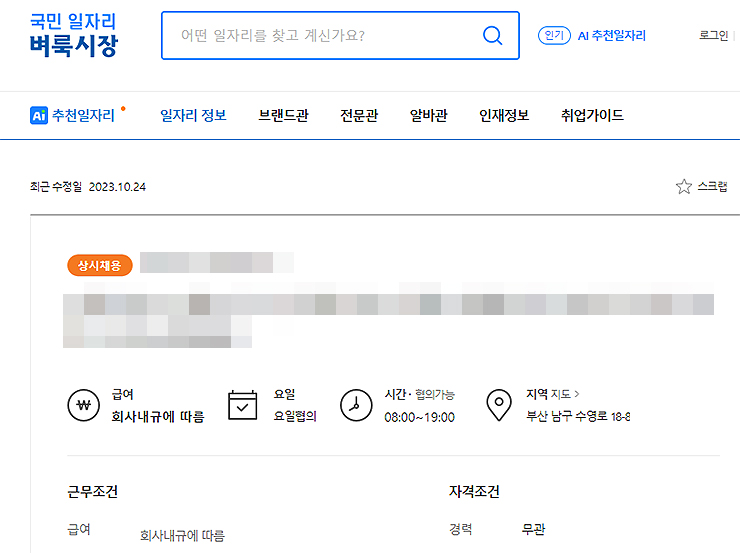This screenshot has width=740, height=553.
Task: Click the magnifier search icon
Action: tap(493, 35)
